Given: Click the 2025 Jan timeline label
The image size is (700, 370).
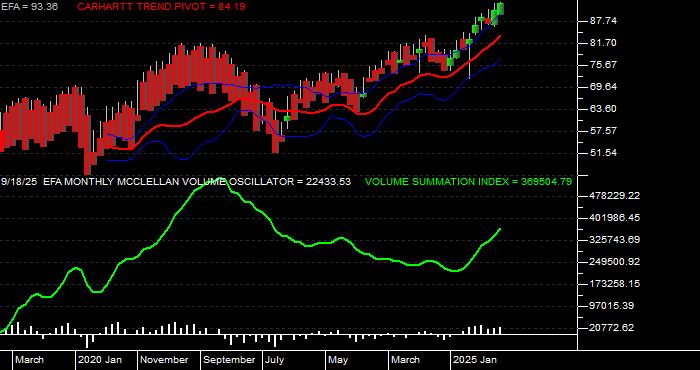Looking at the screenshot, I should pyautogui.click(x=475, y=360).
